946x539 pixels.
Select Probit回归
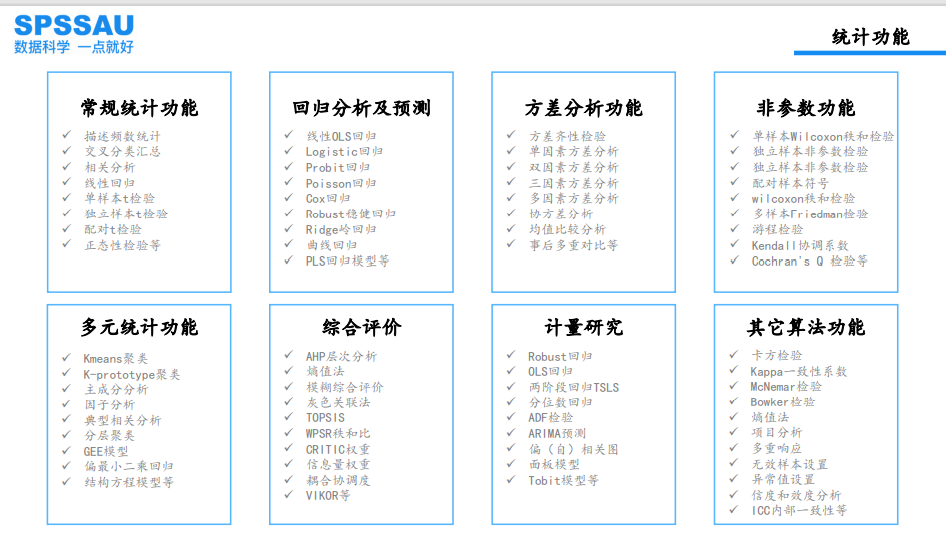[338, 167]
